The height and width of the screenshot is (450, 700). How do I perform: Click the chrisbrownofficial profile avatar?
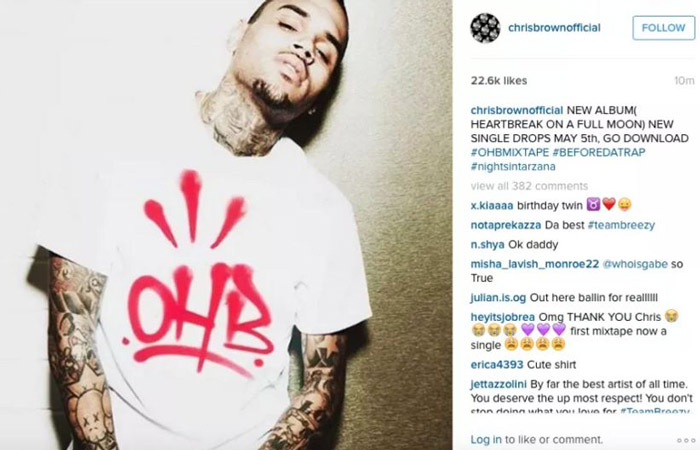tap(485, 28)
